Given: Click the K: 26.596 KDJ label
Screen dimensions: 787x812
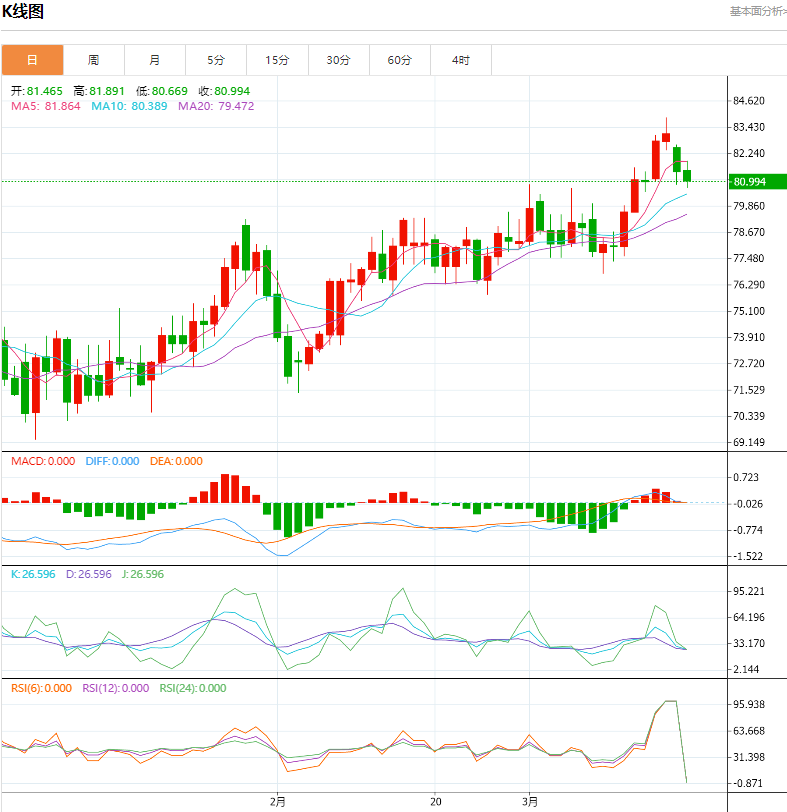Looking at the screenshot, I should point(33,574).
